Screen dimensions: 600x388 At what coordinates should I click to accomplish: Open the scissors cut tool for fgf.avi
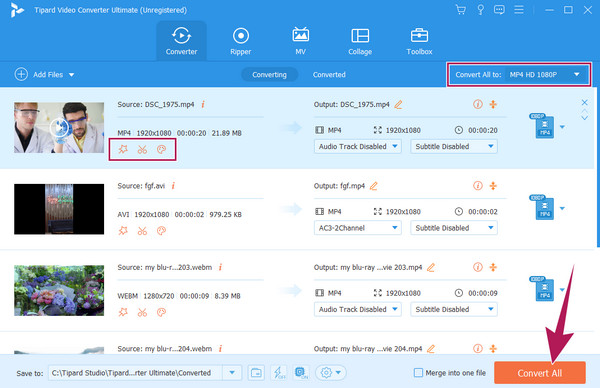[x=142, y=231]
